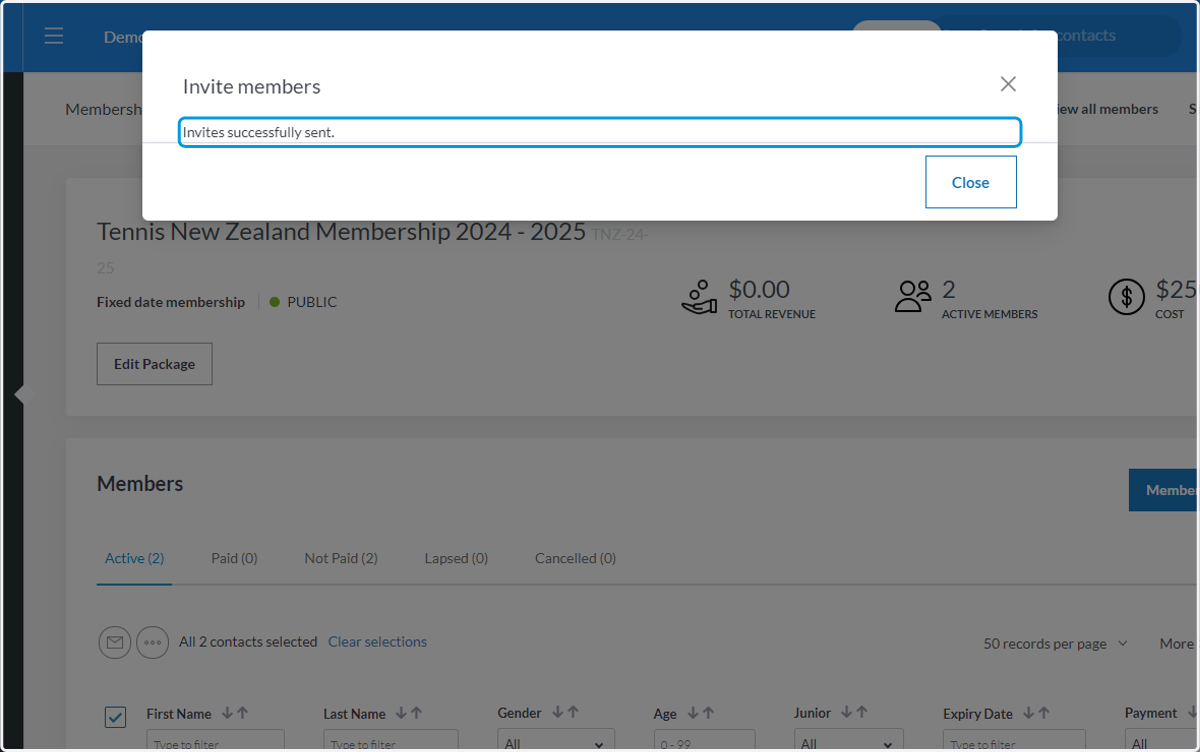
Task: Click the Edit Package button
Action: [x=154, y=364]
